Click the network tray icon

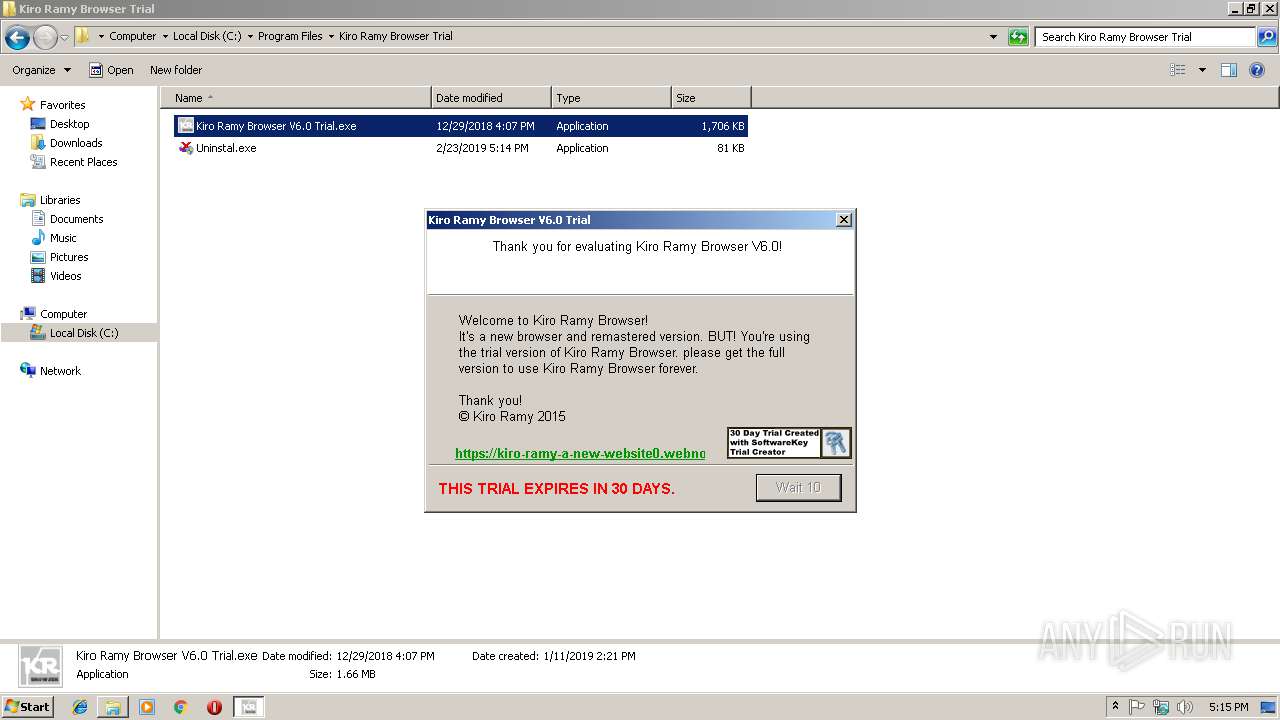coord(1161,707)
